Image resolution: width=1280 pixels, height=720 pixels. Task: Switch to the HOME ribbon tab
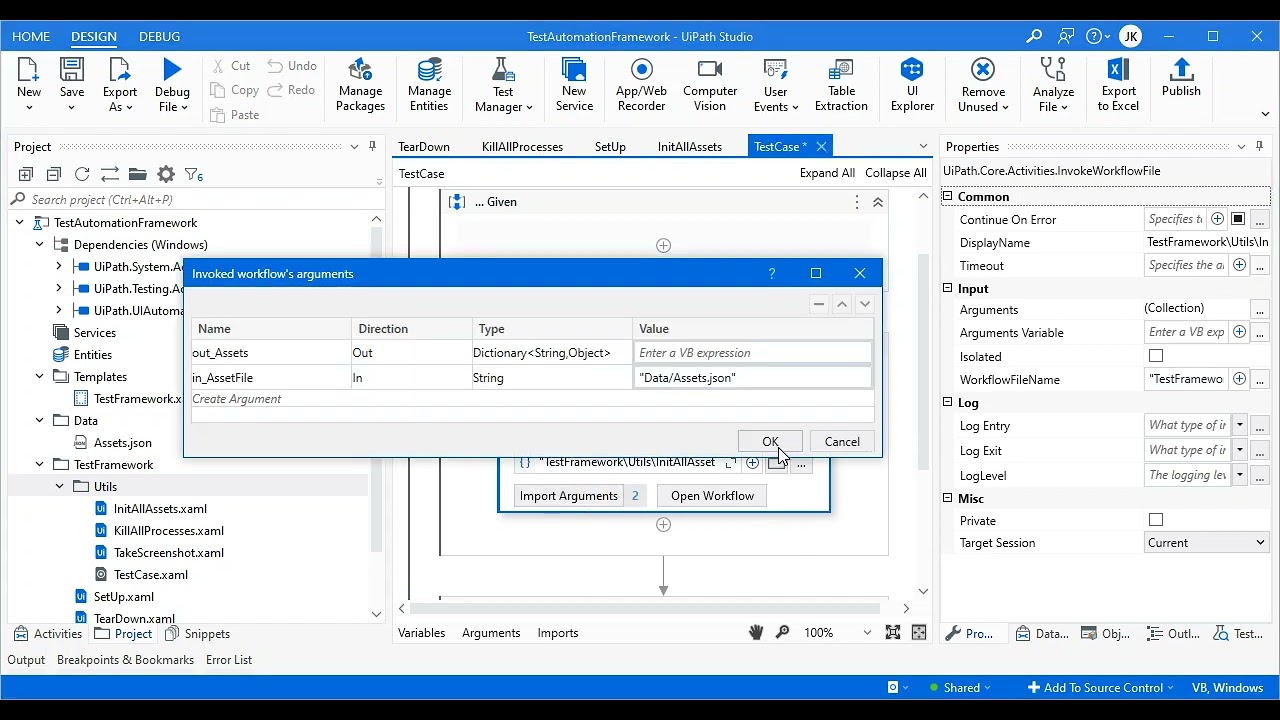31,36
